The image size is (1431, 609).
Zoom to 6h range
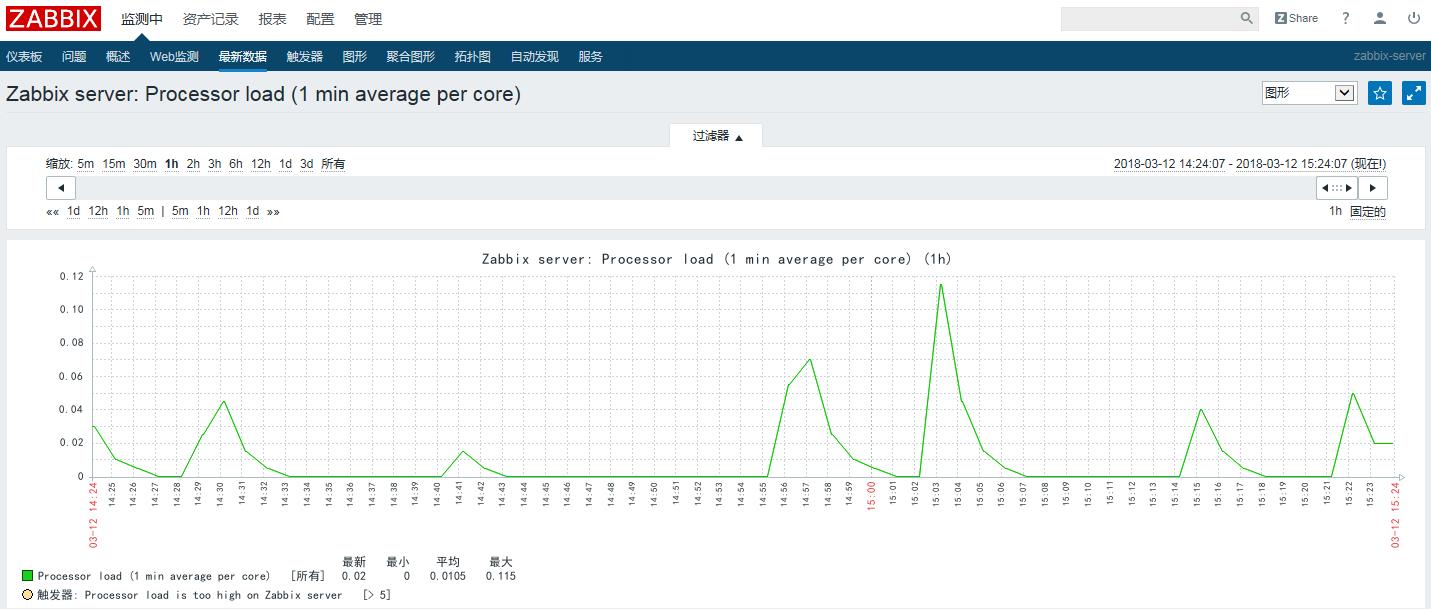pyautogui.click(x=236, y=164)
